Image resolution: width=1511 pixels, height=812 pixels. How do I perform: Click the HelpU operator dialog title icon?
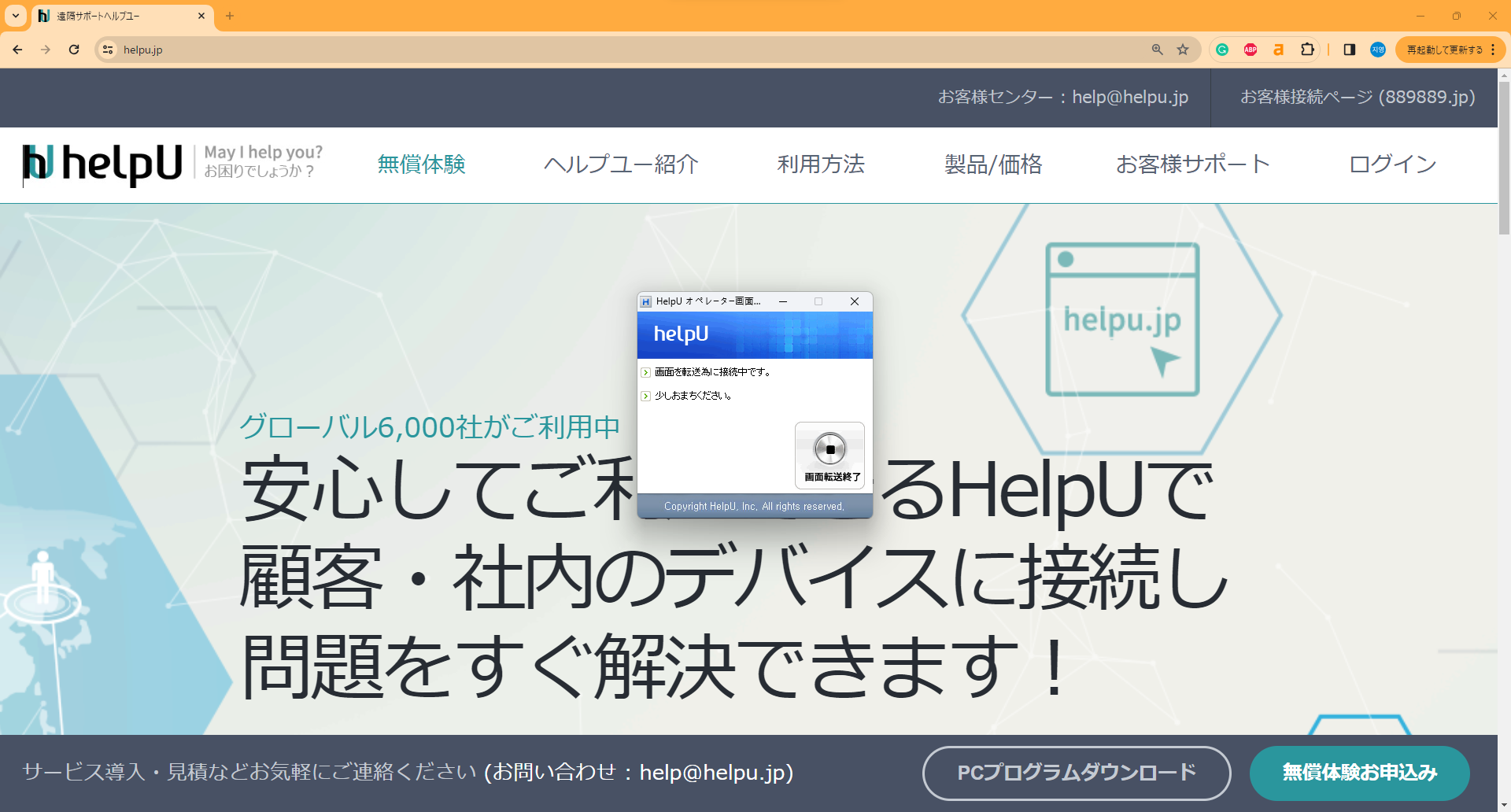point(646,301)
